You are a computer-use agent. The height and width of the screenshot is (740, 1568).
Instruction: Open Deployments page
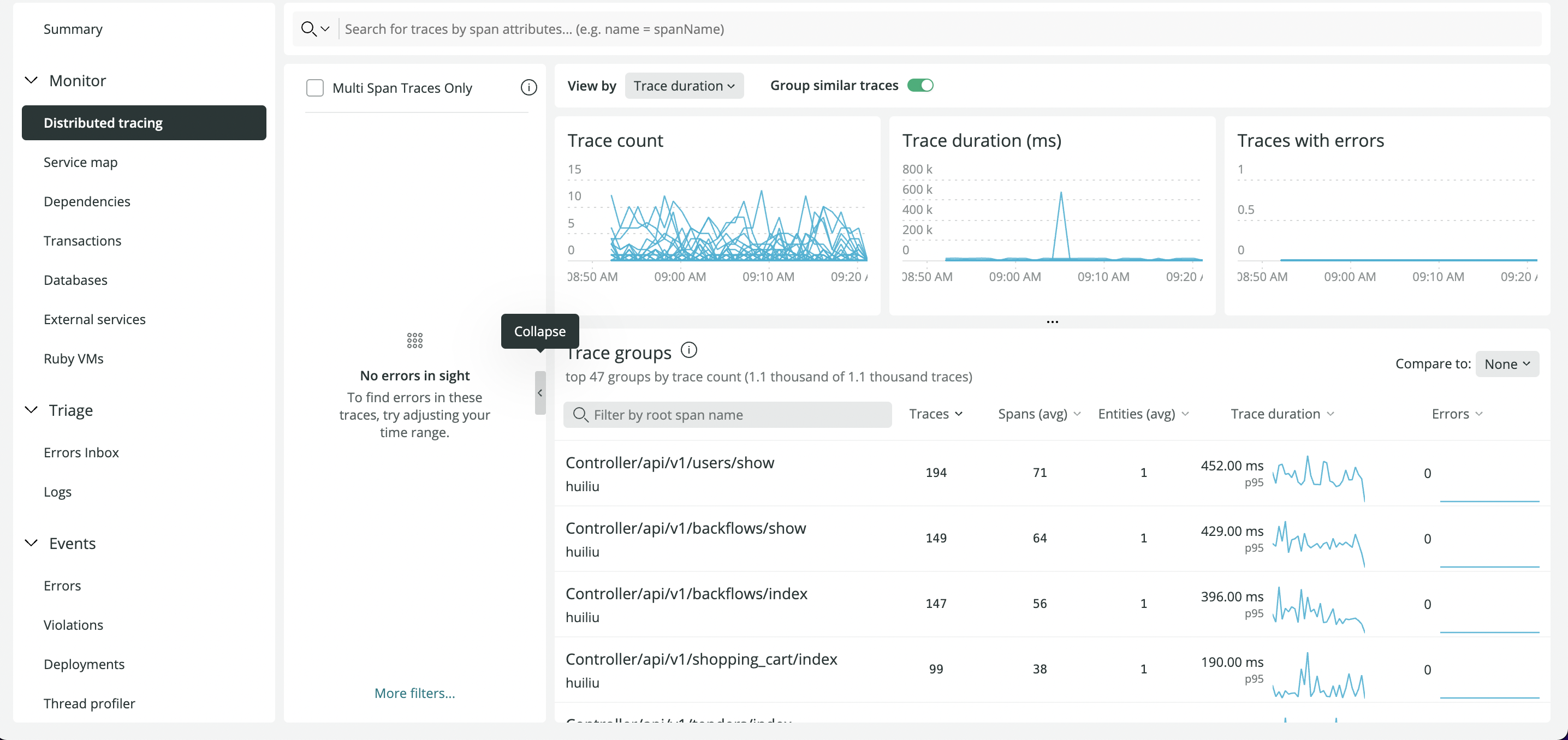tap(84, 665)
